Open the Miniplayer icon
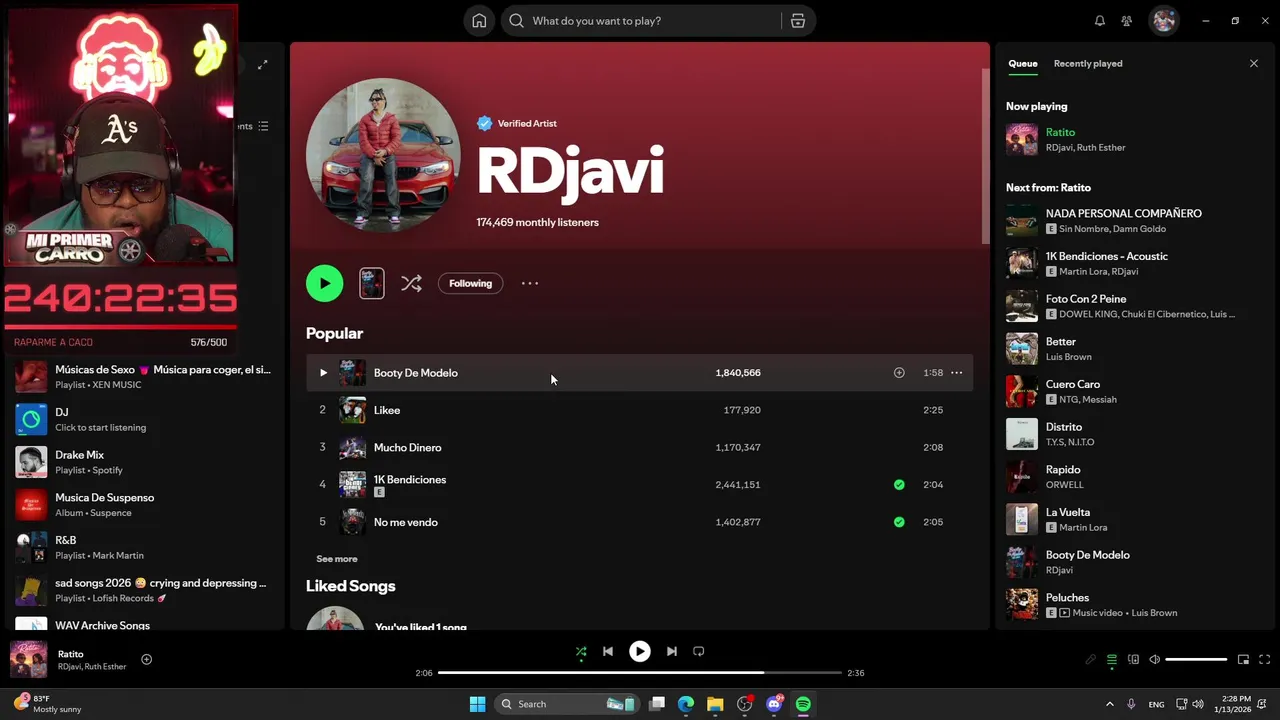This screenshot has height=720, width=1280. click(x=1243, y=660)
